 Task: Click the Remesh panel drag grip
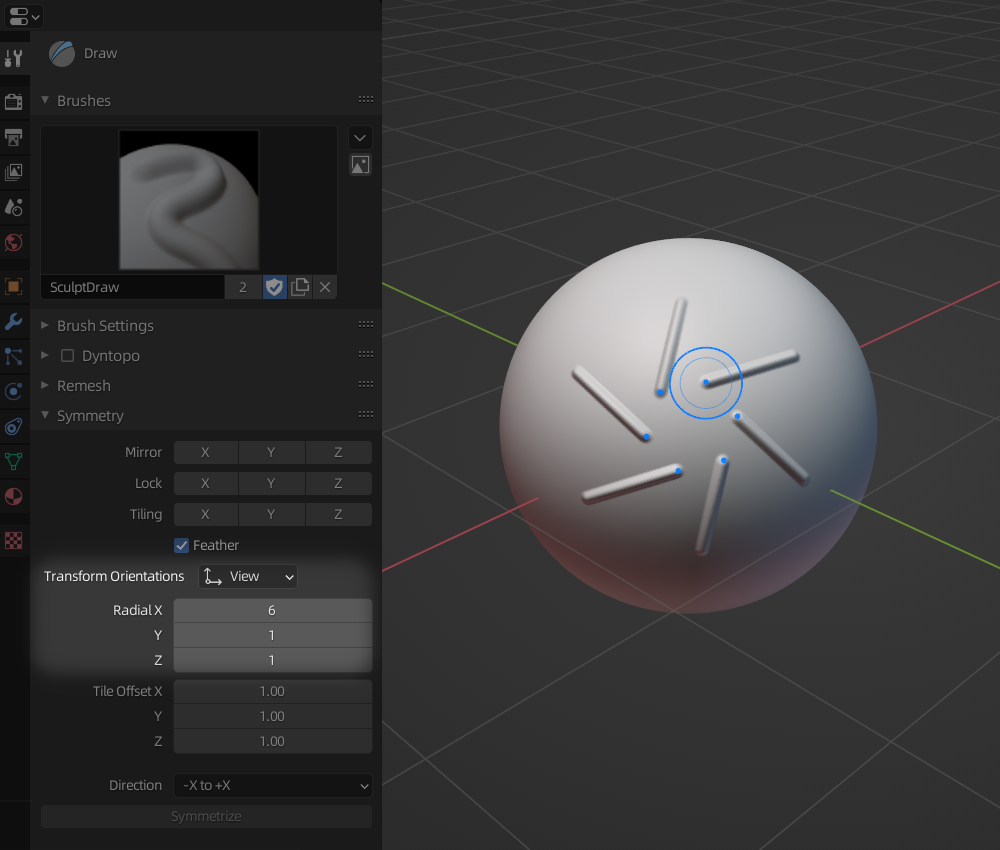[366, 385]
